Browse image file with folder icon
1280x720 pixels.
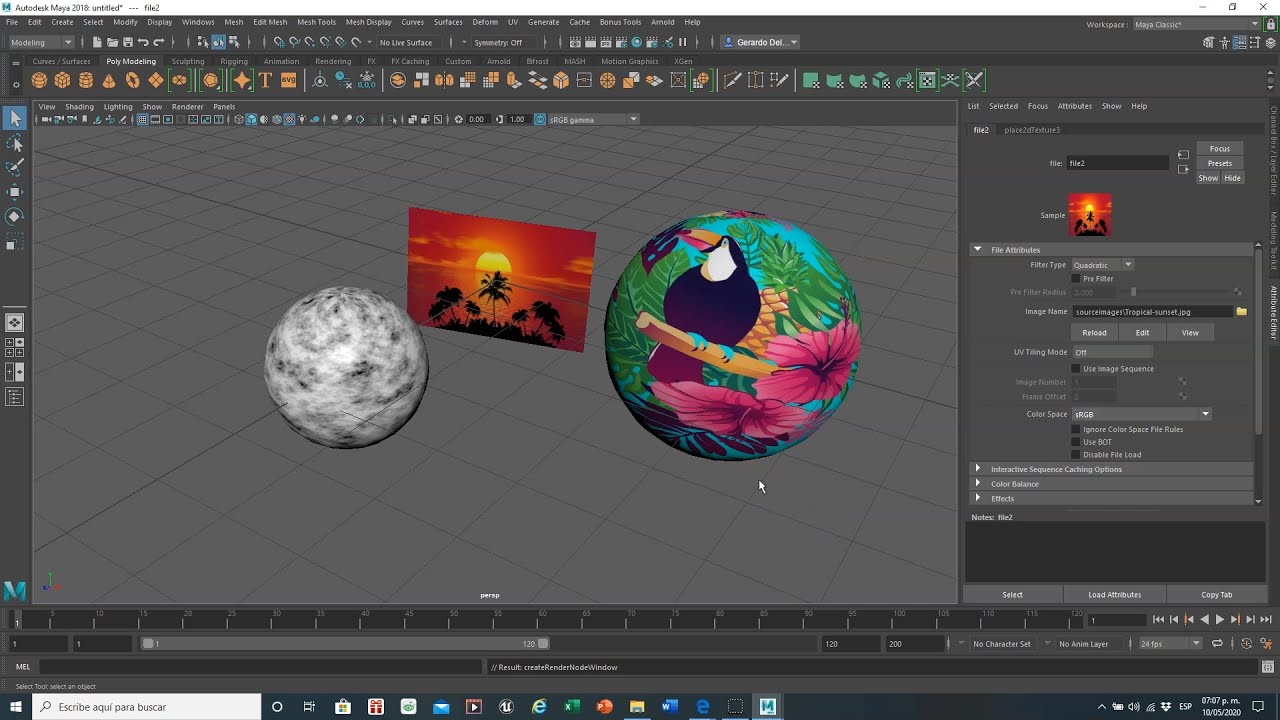(x=1241, y=312)
